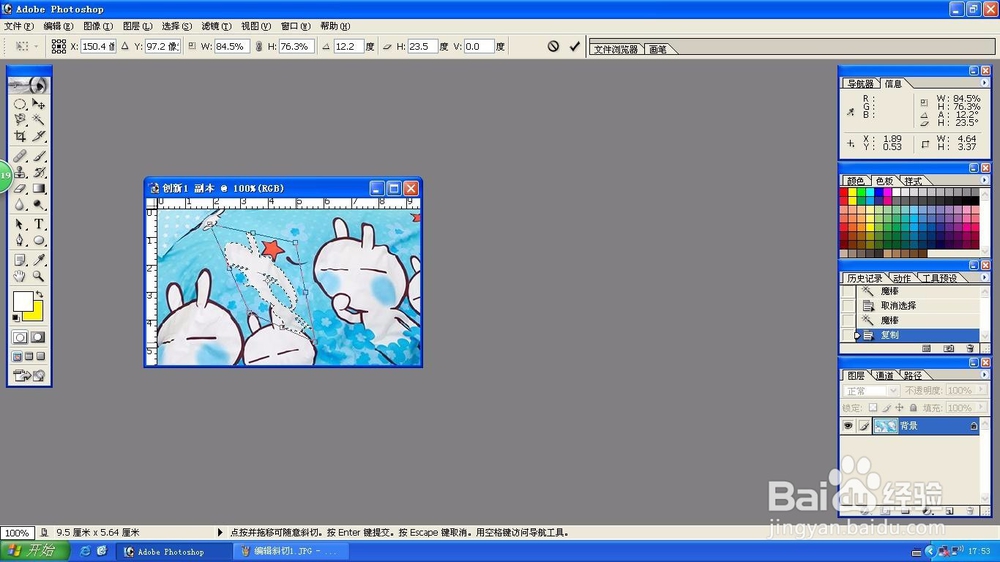Open the History panel flyout menu arrow

pos(983,277)
